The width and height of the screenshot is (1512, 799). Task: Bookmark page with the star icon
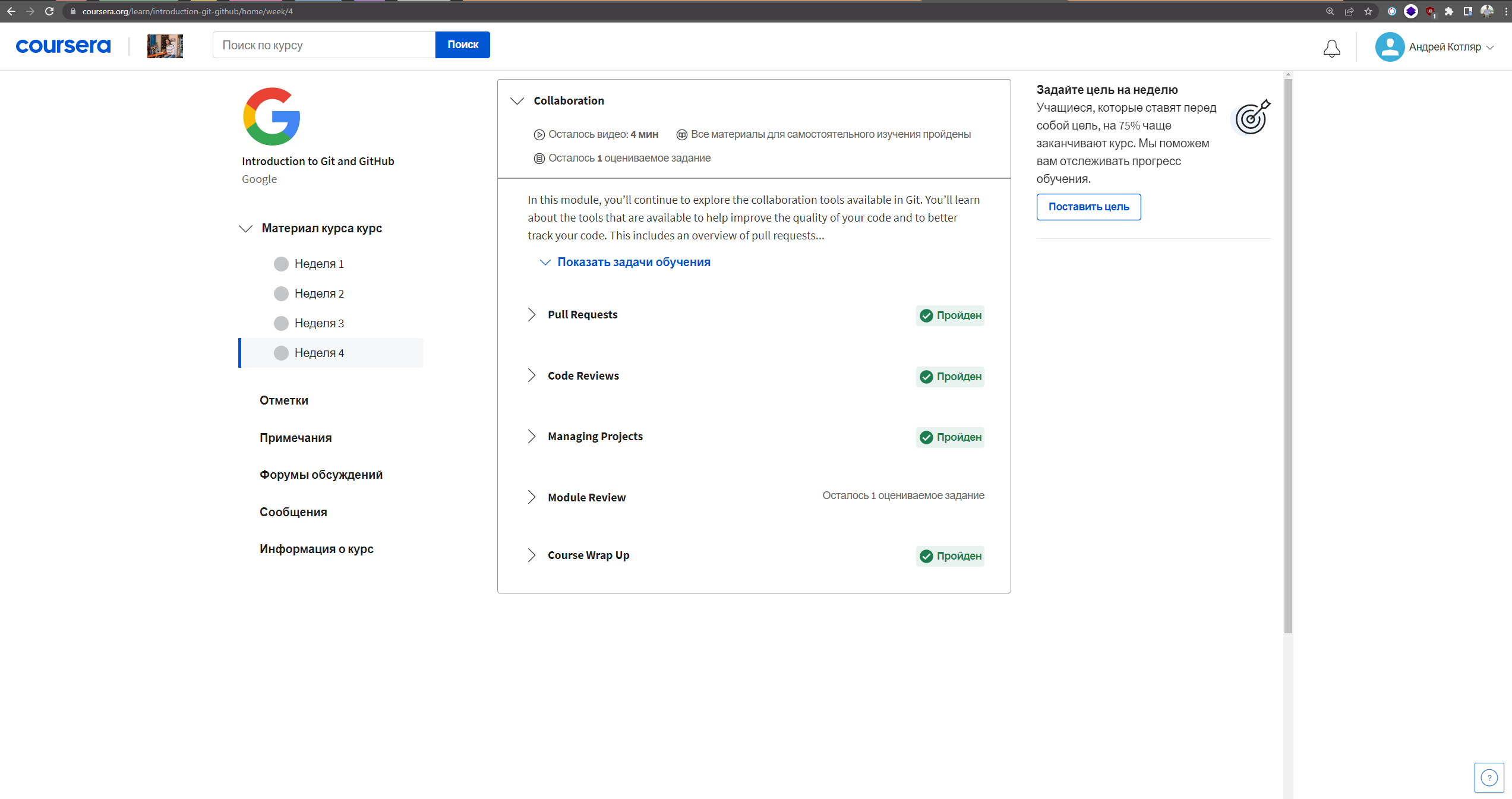pyautogui.click(x=1368, y=11)
